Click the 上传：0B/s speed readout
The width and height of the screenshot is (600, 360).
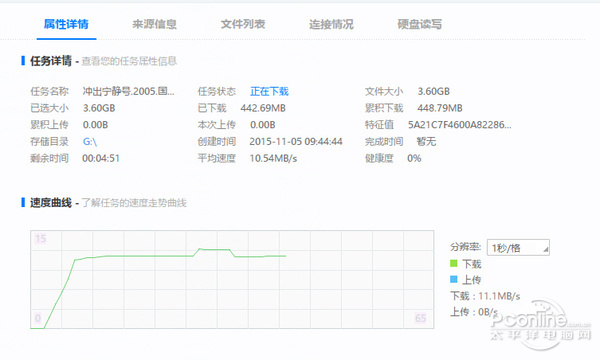(x=474, y=312)
